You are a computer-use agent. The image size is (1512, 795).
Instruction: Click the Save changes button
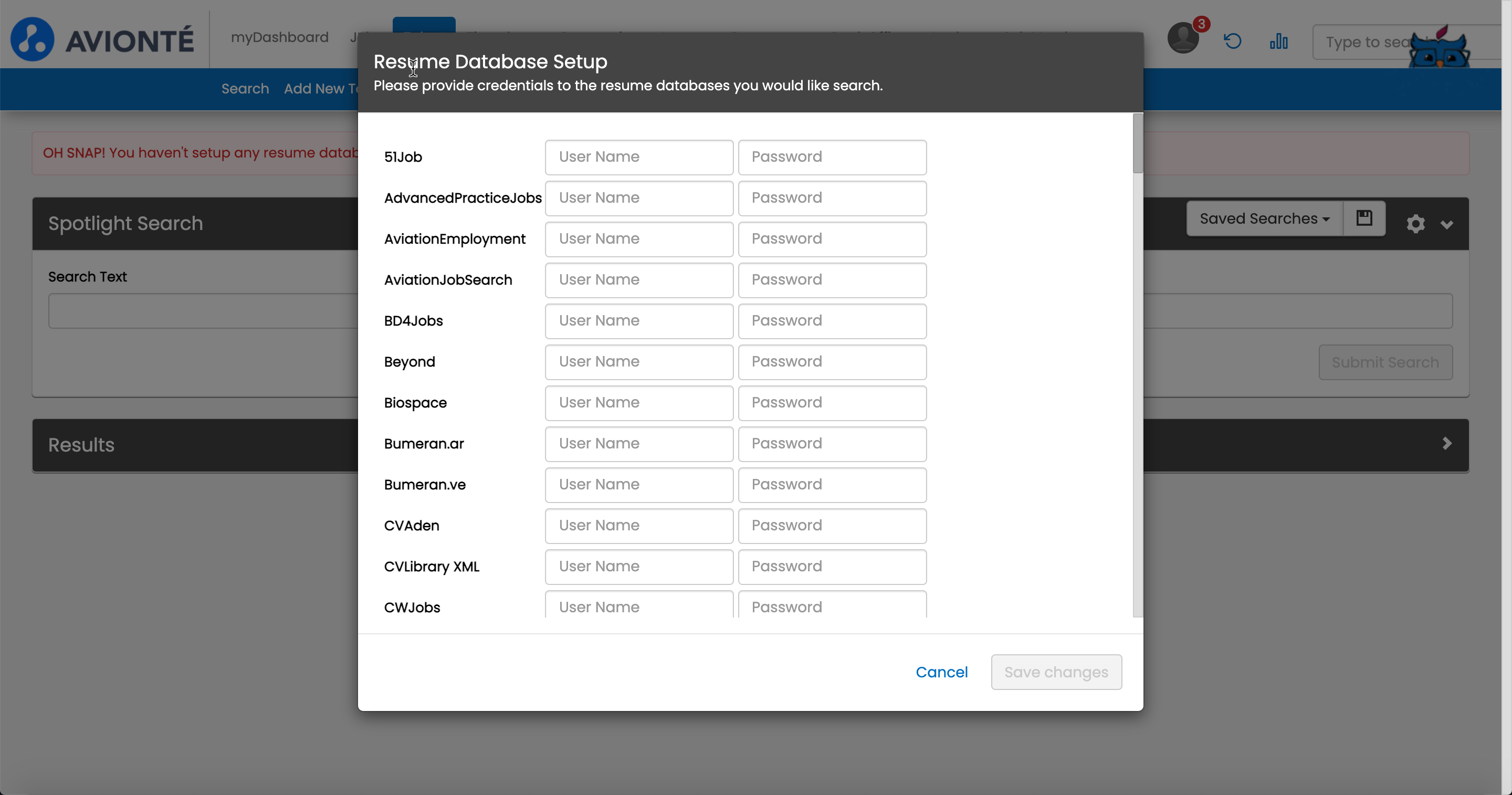tap(1056, 672)
